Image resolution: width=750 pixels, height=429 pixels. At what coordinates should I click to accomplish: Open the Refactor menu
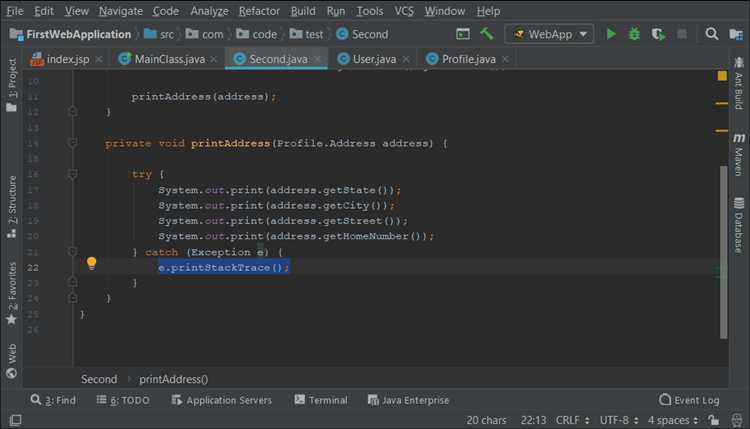pyautogui.click(x=259, y=11)
